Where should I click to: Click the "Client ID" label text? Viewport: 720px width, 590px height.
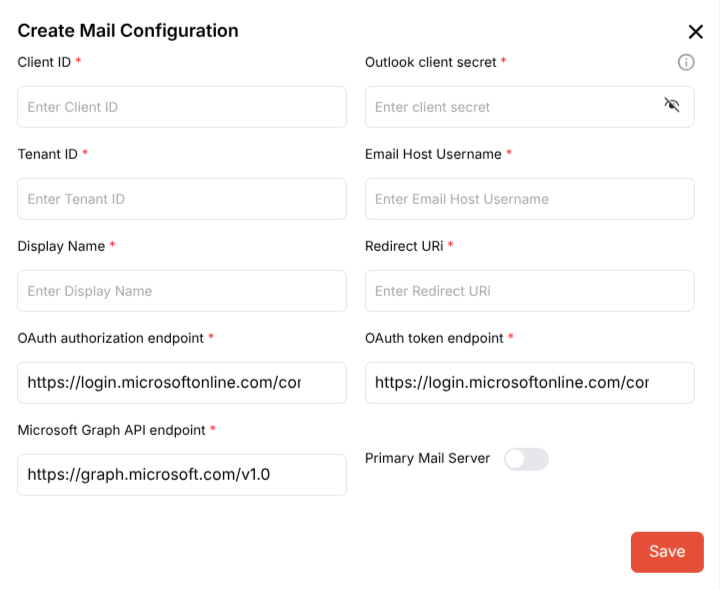click(x=44, y=62)
